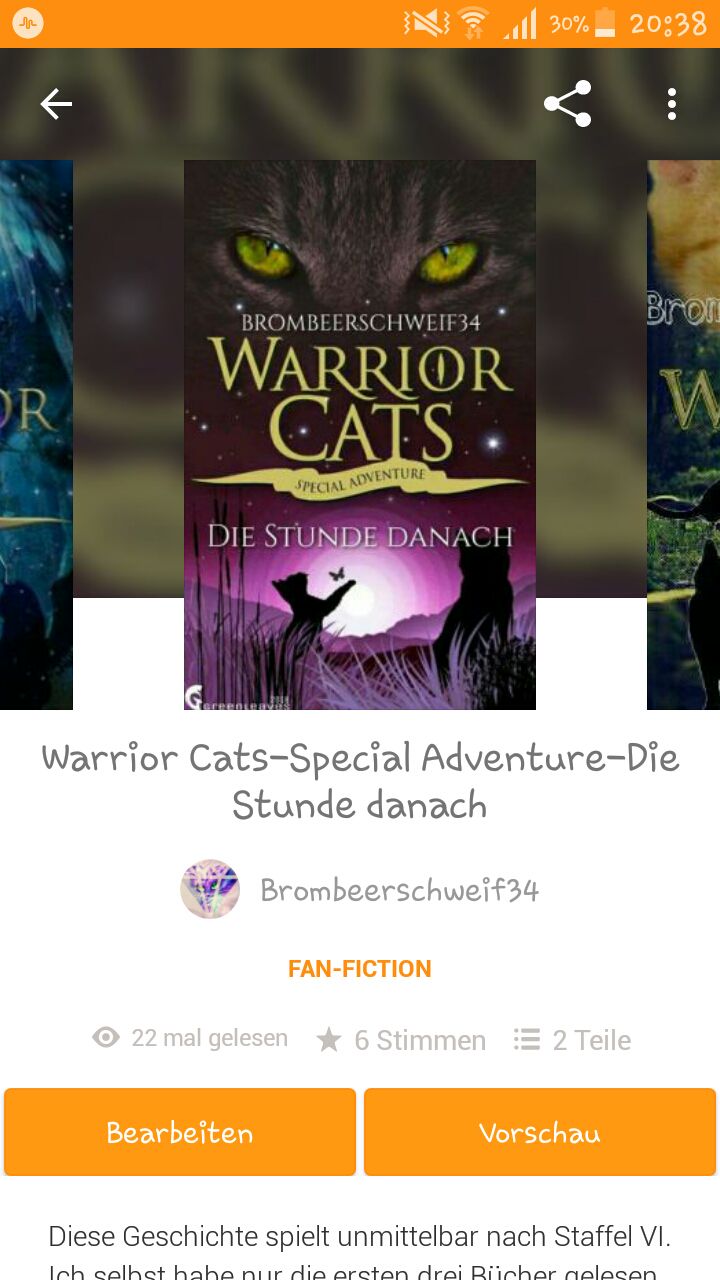Tap the battery indicator in status bar
The height and width of the screenshot is (1280, 720).
pyautogui.click(x=605, y=22)
